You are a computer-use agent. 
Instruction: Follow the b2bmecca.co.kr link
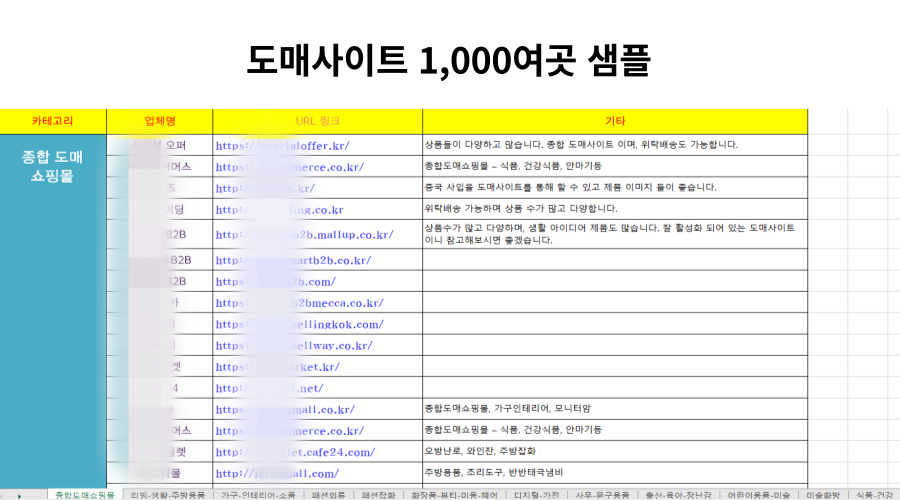pos(299,302)
